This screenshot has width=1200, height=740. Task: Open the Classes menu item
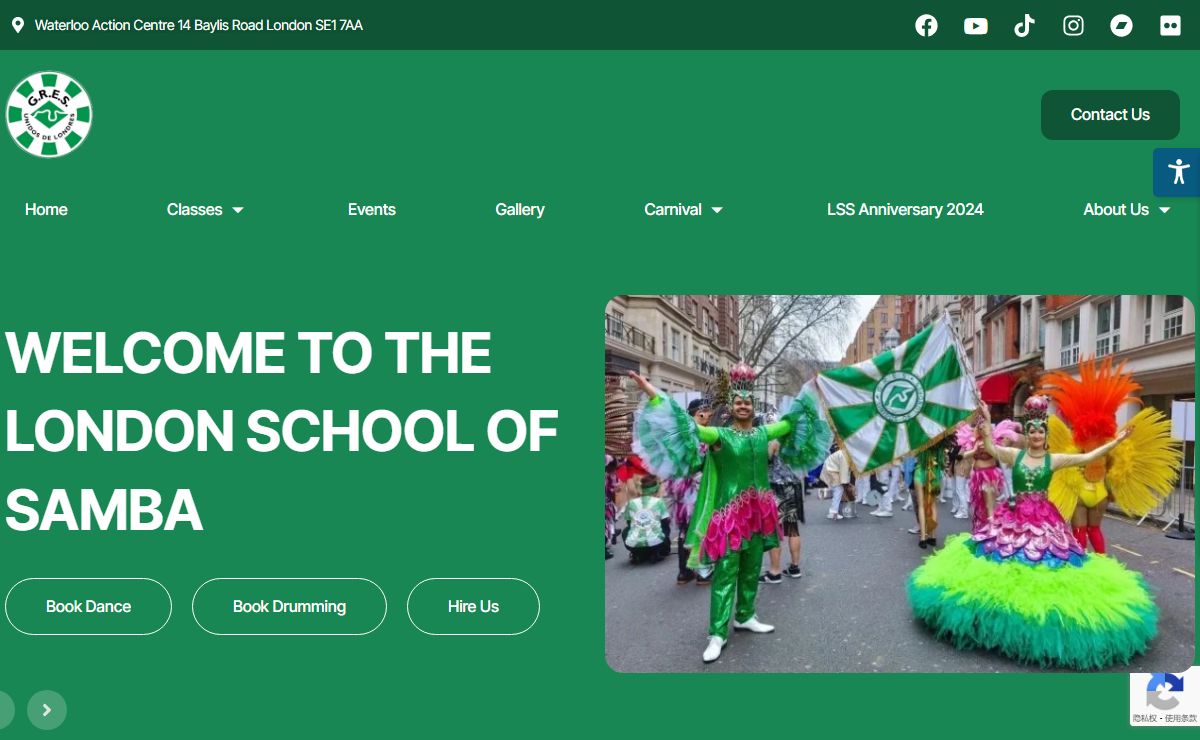tap(194, 209)
